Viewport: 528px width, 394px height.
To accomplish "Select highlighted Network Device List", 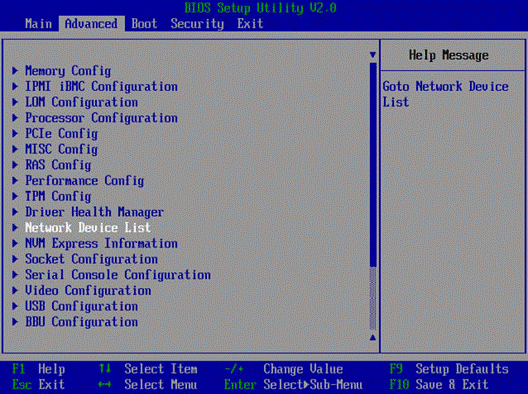I will click(x=88, y=228).
